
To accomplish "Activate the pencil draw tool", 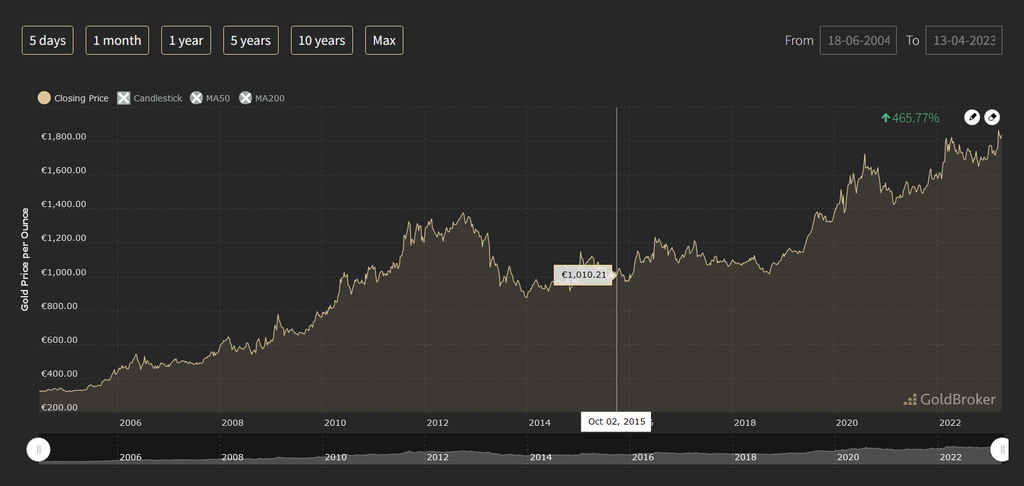I will (972, 117).
